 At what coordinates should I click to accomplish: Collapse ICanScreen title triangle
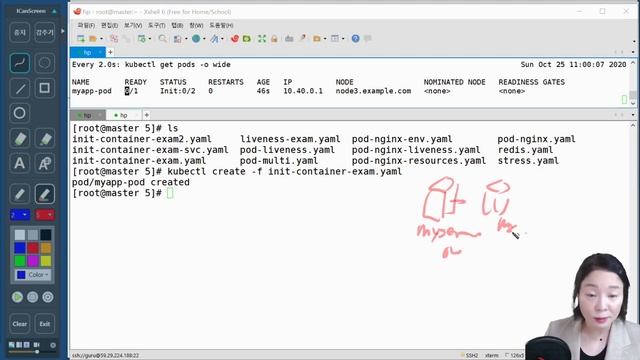coord(54,11)
